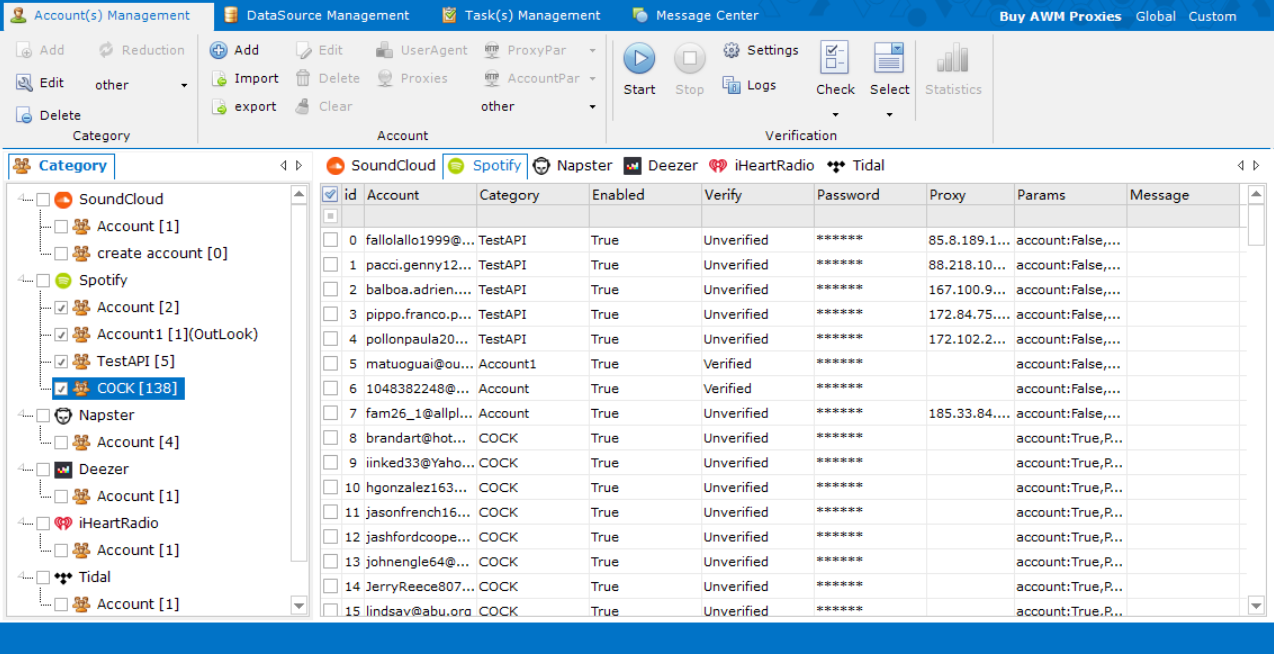This screenshot has height=654, width=1274.
Task: Switch to the SoundCloud platform tab
Action: (382, 166)
